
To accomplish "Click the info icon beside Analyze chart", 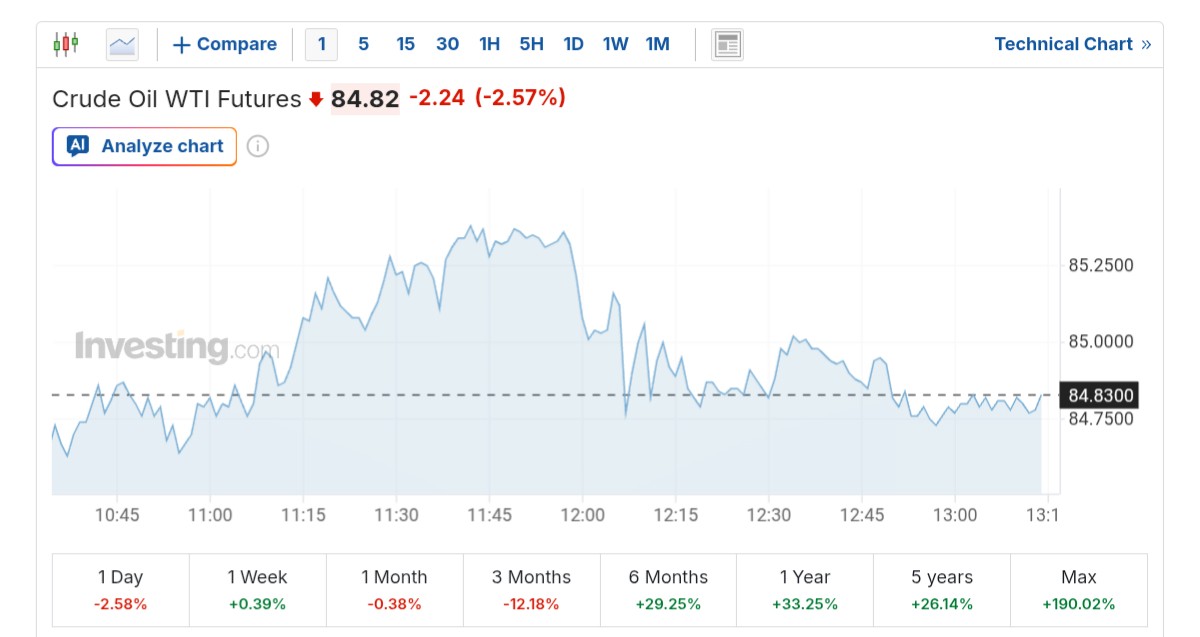I will click(x=257, y=146).
